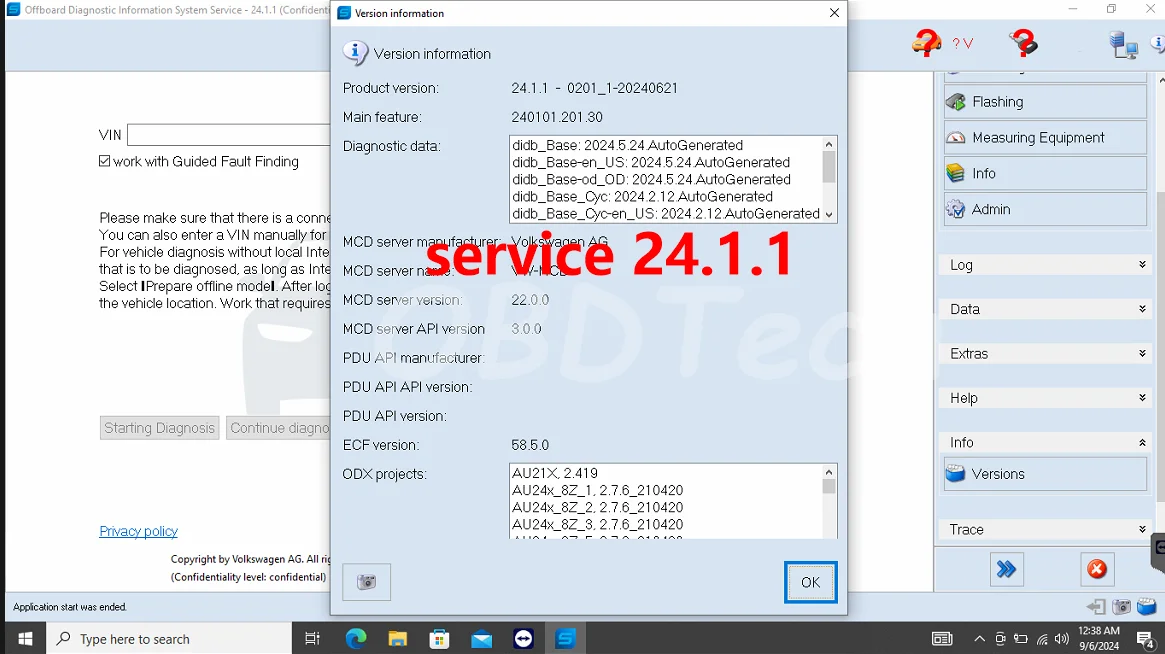Click the Starting Diagnosis button
Viewport: 1165px width, 654px height.
coord(159,428)
